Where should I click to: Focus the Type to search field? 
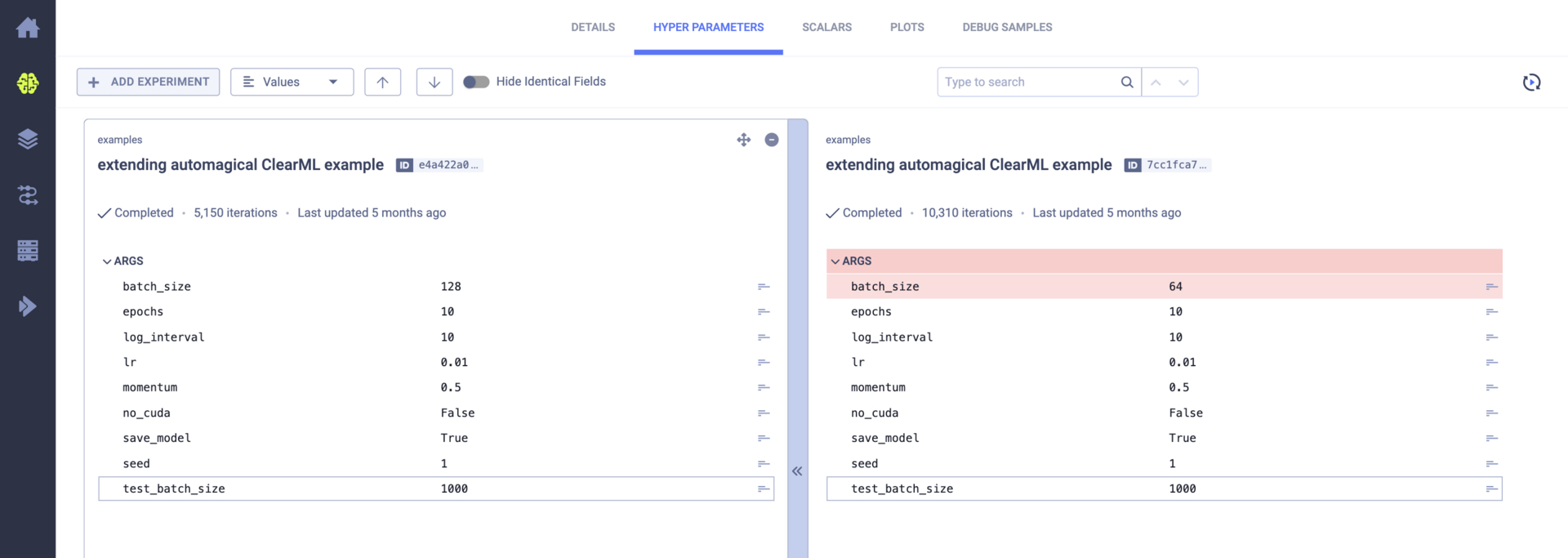pyautogui.click(x=1029, y=82)
